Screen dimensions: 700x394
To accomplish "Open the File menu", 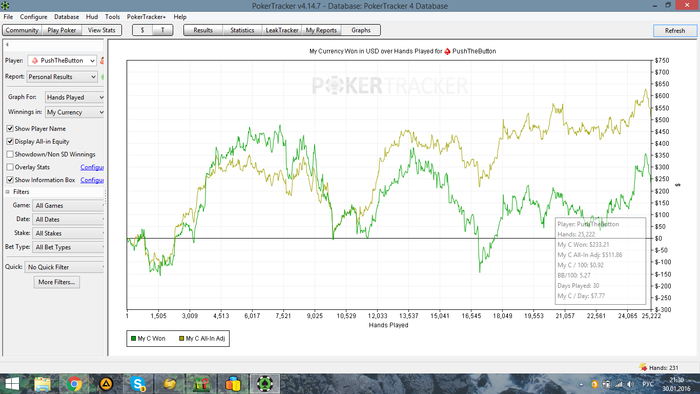I will tap(8, 17).
